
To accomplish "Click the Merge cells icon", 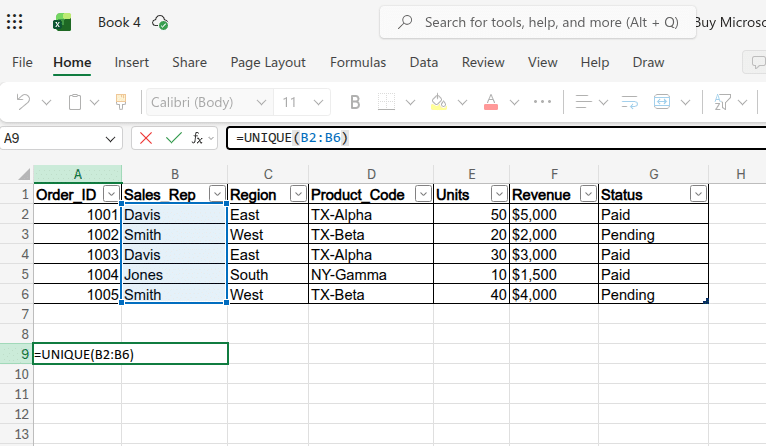I will [662, 102].
